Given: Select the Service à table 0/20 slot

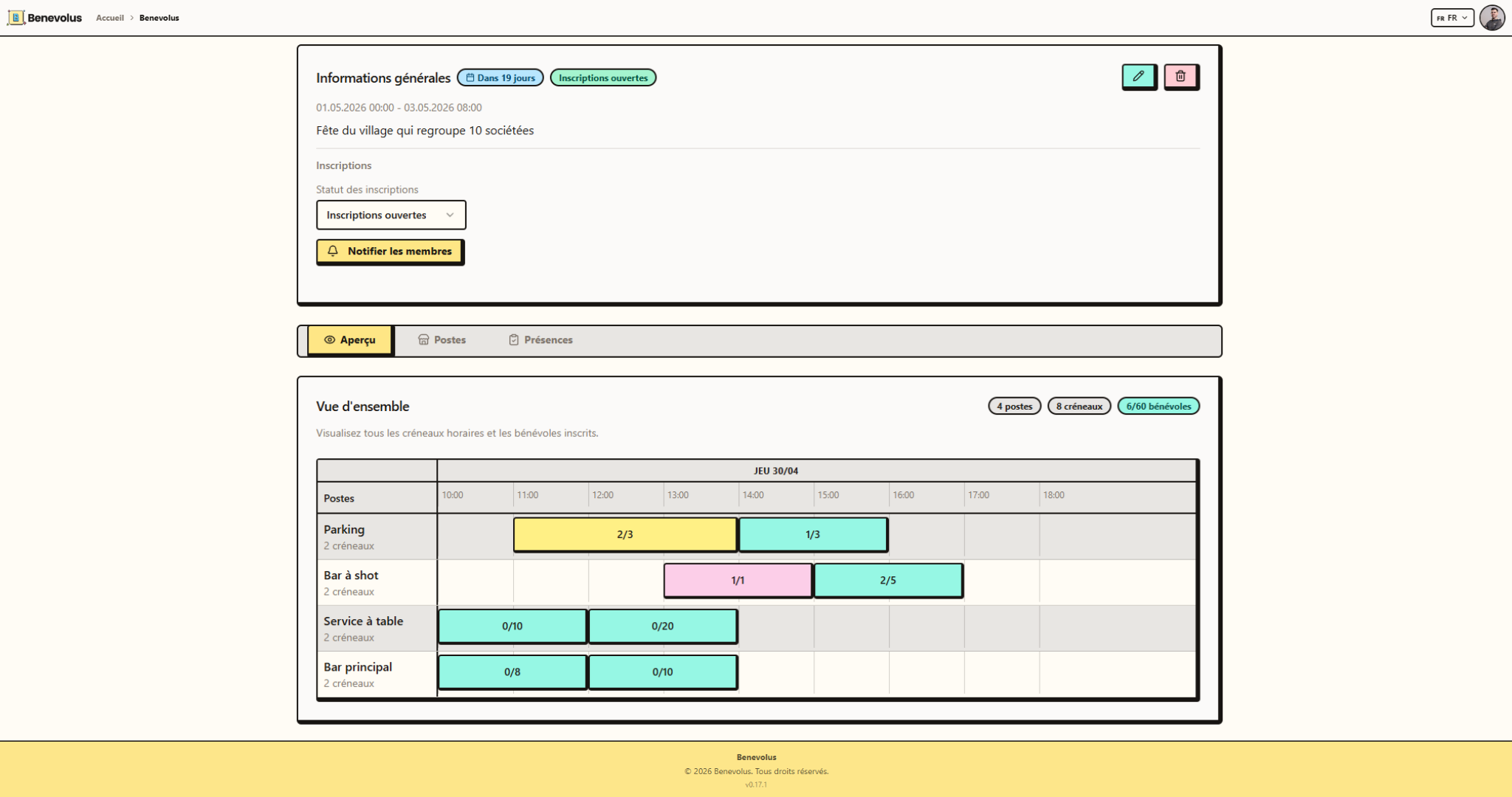Looking at the screenshot, I should 662,626.
